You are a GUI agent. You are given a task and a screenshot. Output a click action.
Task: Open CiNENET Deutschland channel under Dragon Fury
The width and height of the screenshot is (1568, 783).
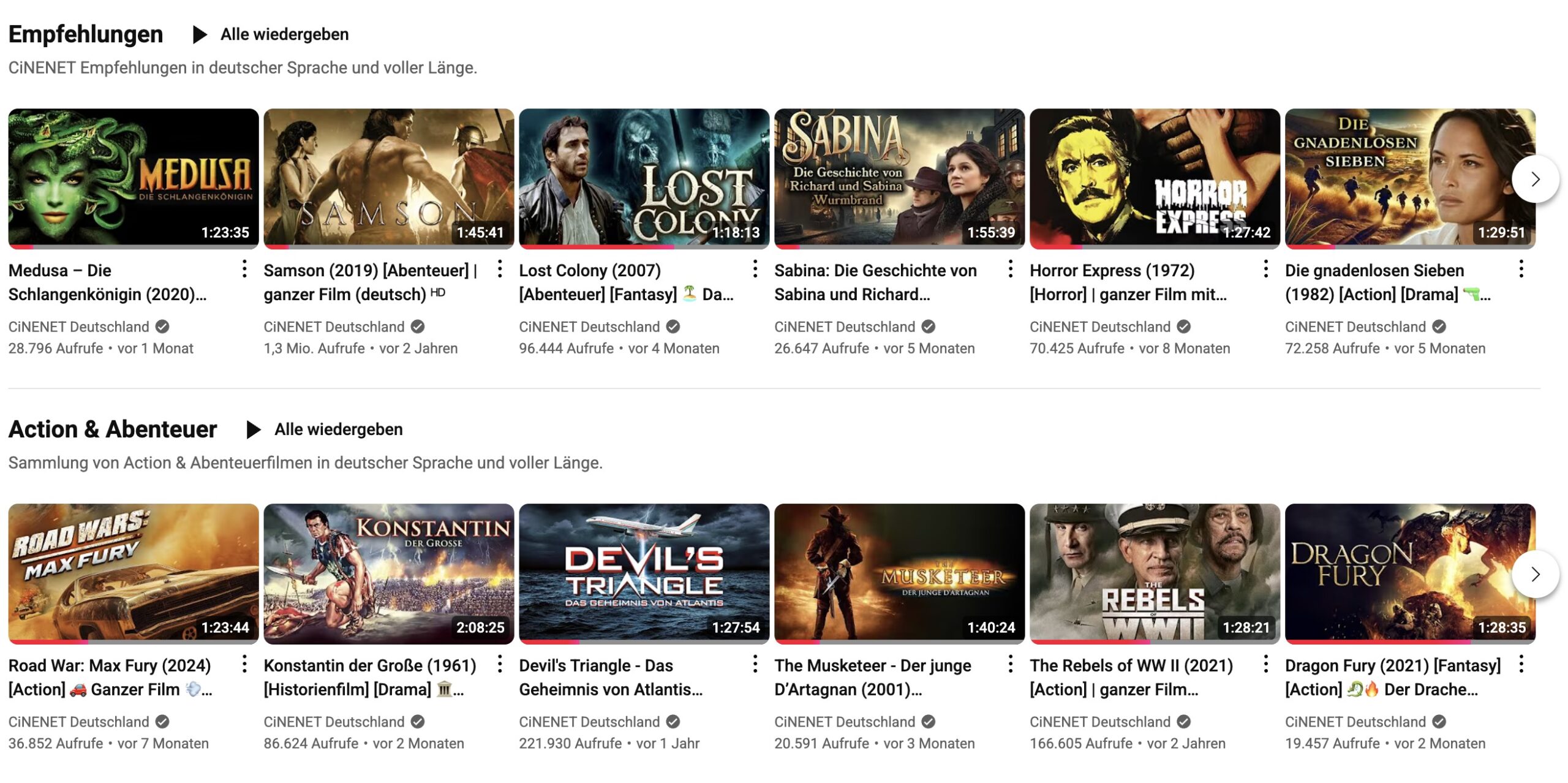(x=1356, y=722)
